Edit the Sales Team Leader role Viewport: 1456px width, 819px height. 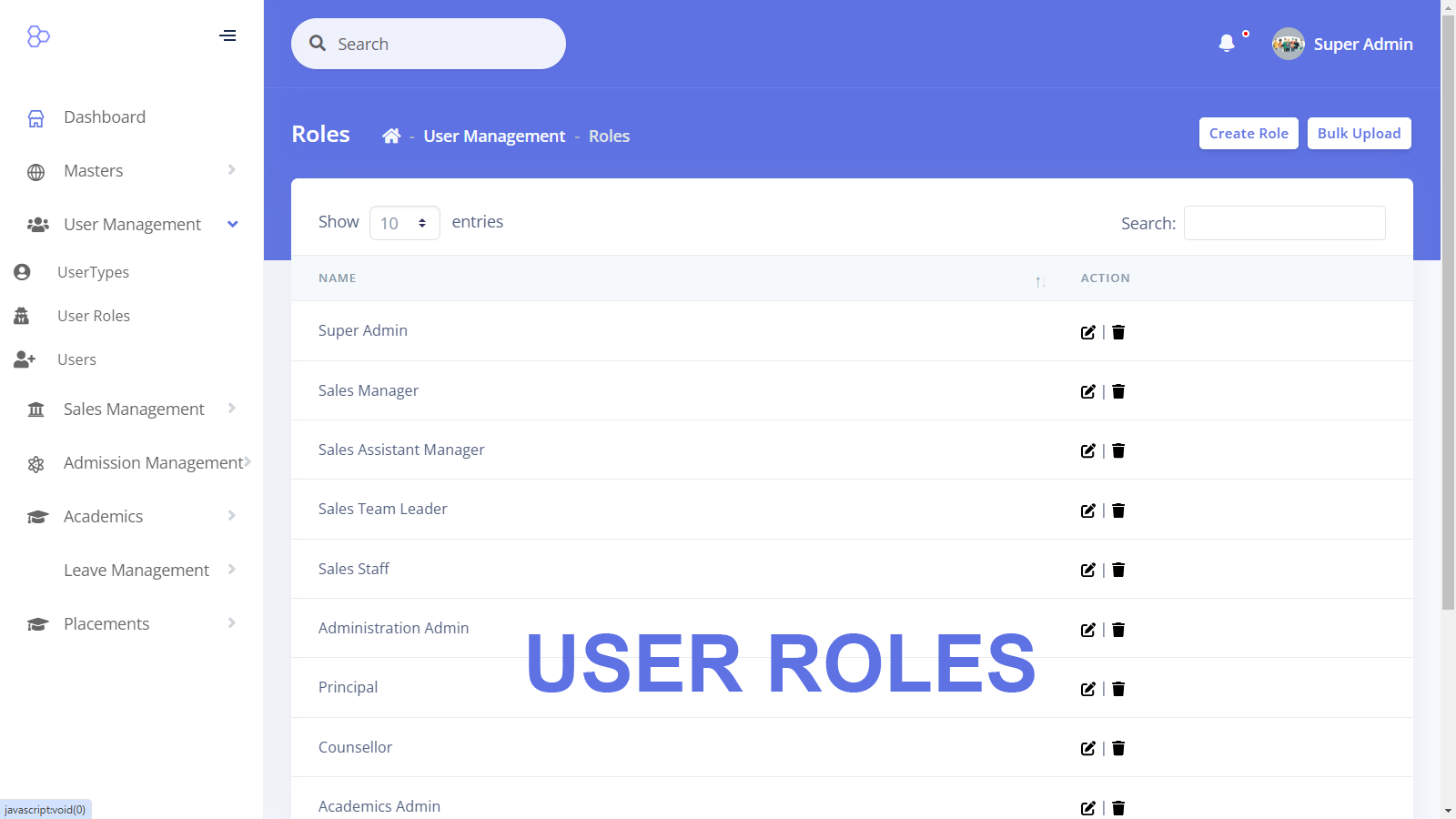pos(1087,511)
